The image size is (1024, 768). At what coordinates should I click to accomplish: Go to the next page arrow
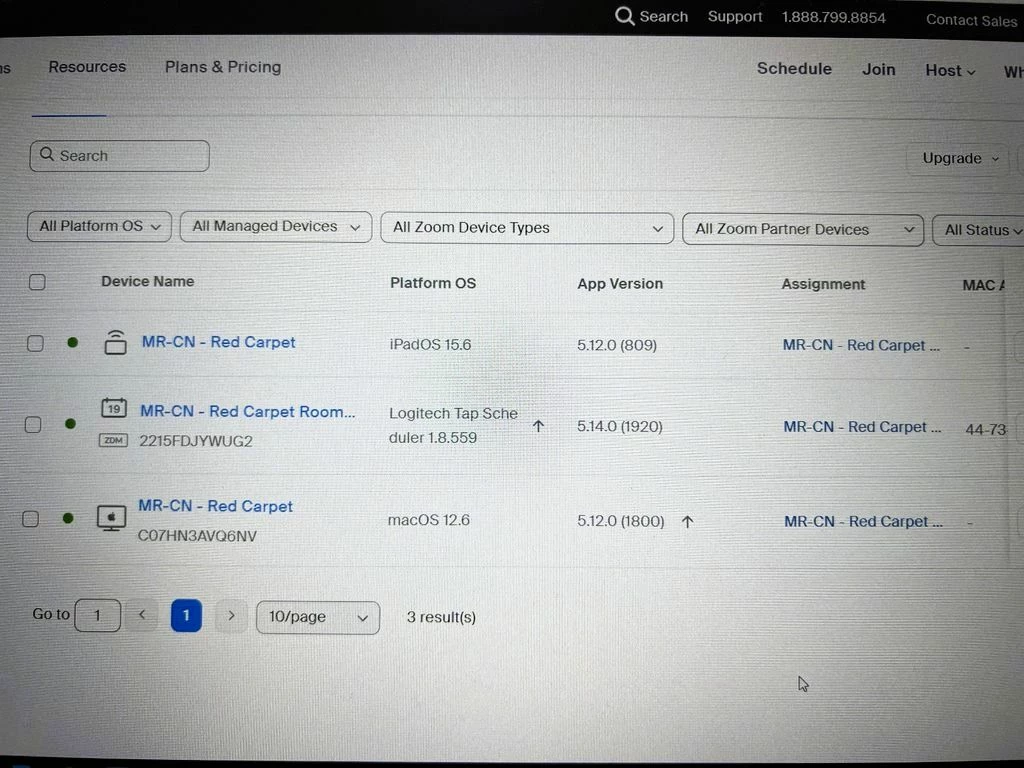click(x=231, y=615)
